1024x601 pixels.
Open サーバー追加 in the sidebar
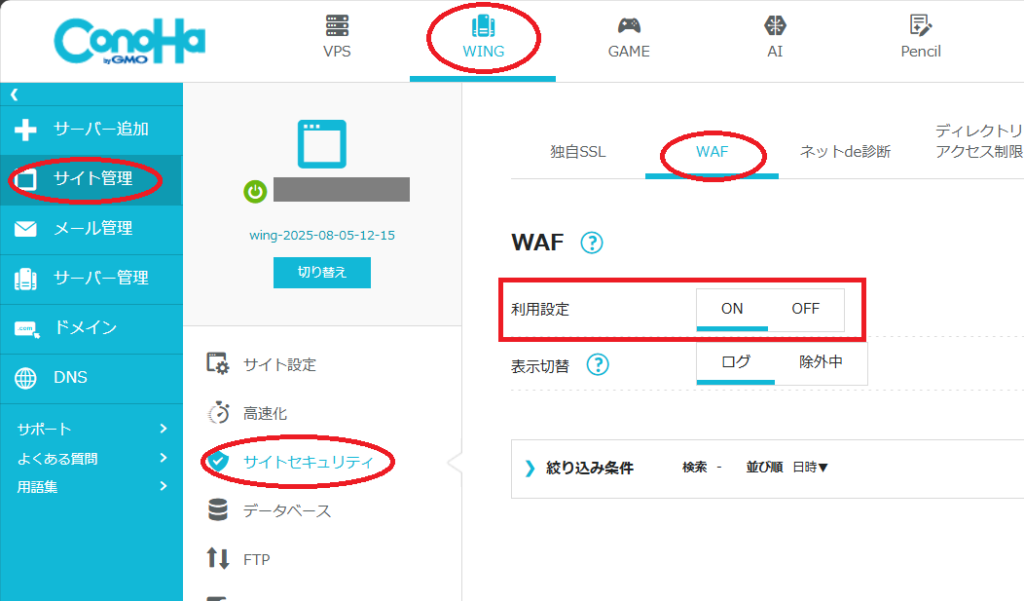click(90, 129)
